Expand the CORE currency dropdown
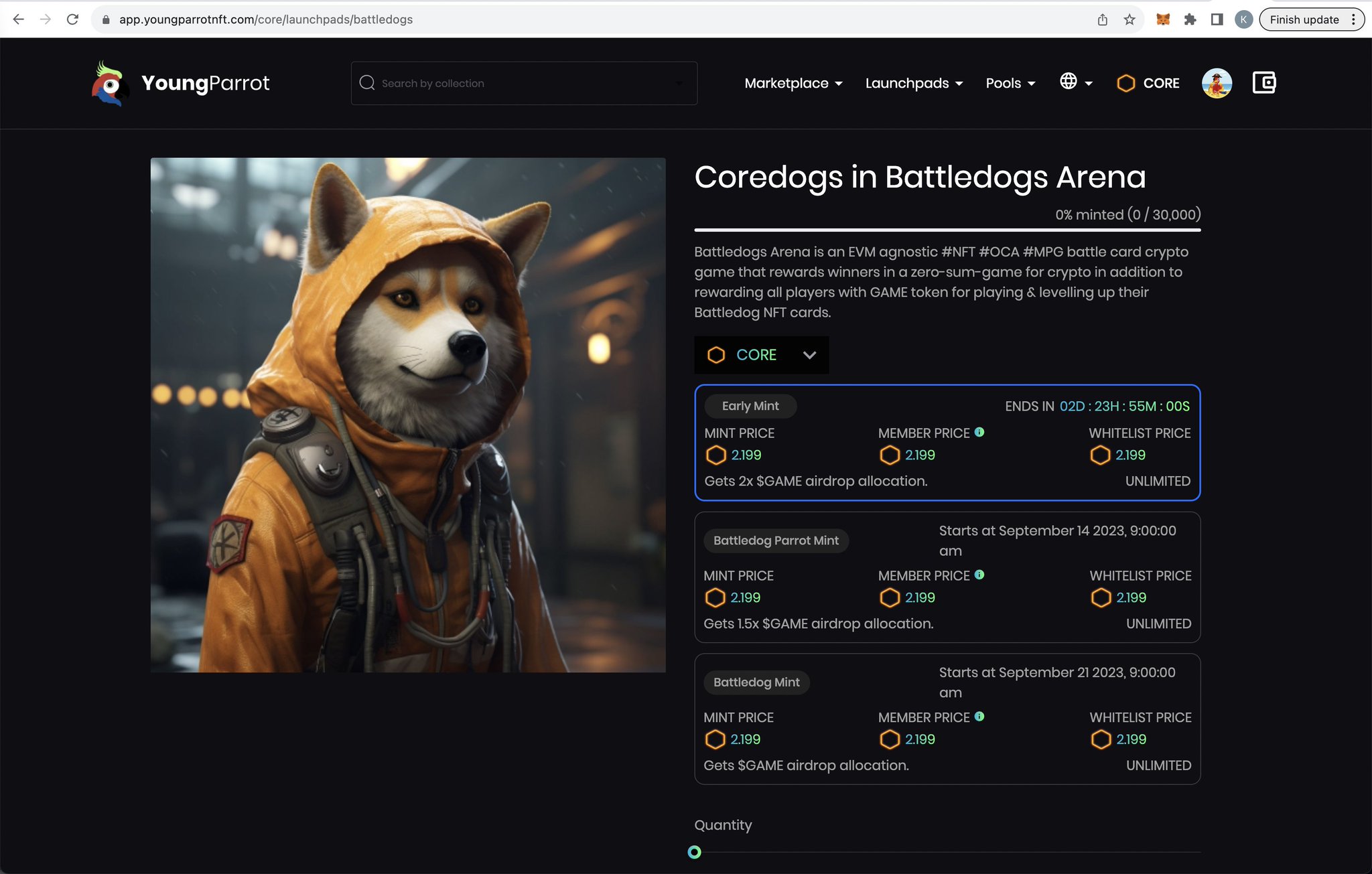The width and height of the screenshot is (1372, 874). [x=761, y=355]
